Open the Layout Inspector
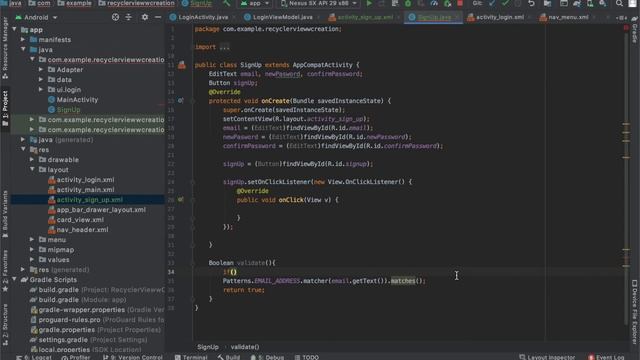Screen dimensions: 640x360 coord(547,357)
